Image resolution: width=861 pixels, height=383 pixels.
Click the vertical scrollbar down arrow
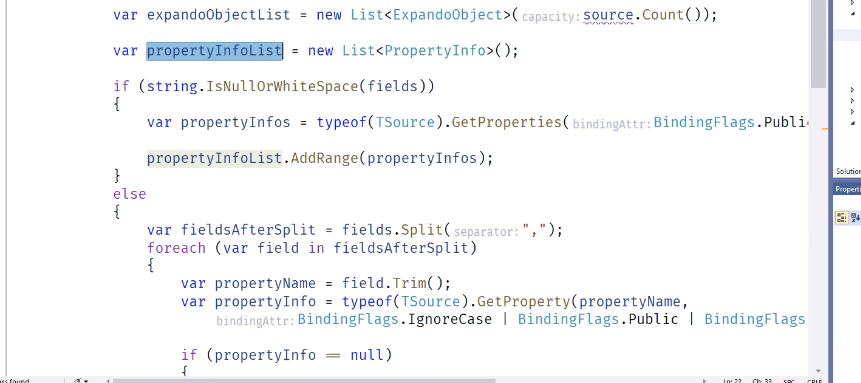pos(818,371)
